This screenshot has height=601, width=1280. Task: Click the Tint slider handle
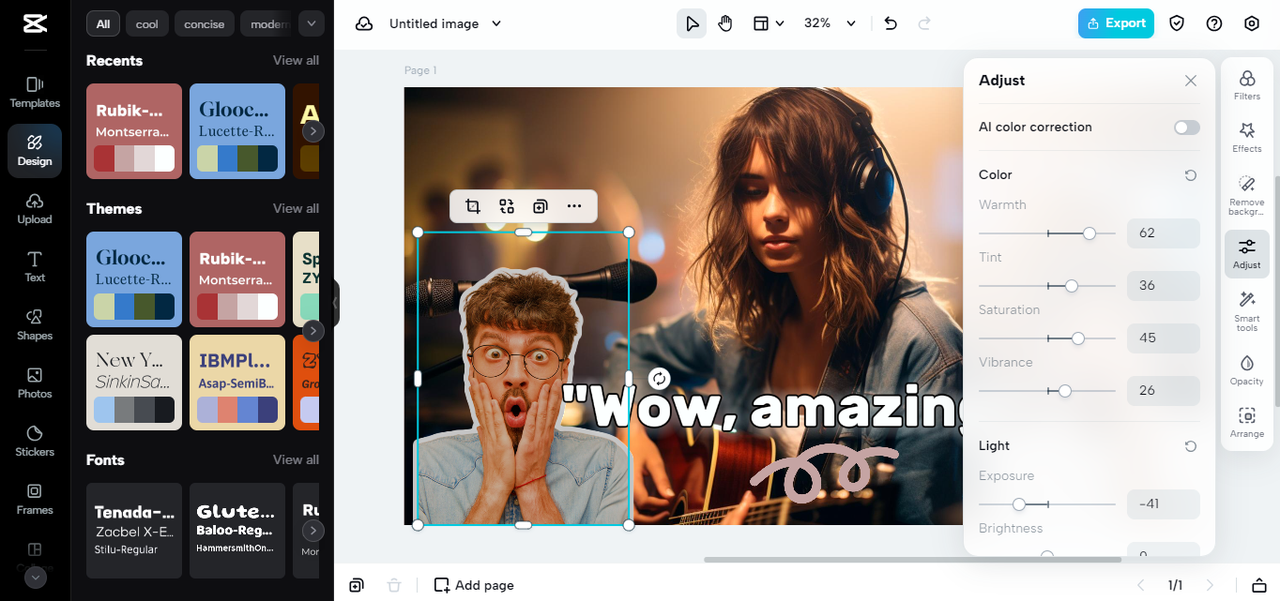[x=1071, y=285]
